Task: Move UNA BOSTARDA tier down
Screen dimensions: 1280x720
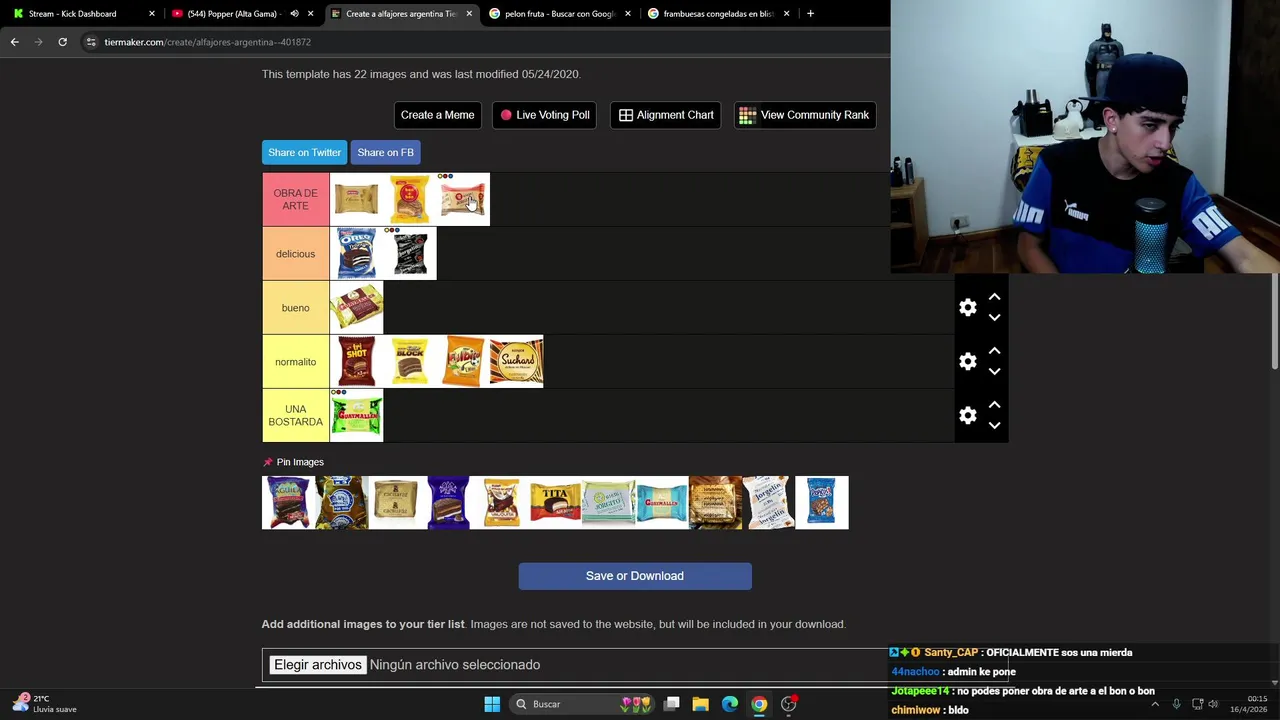Action: pyautogui.click(x=994, y=426)
